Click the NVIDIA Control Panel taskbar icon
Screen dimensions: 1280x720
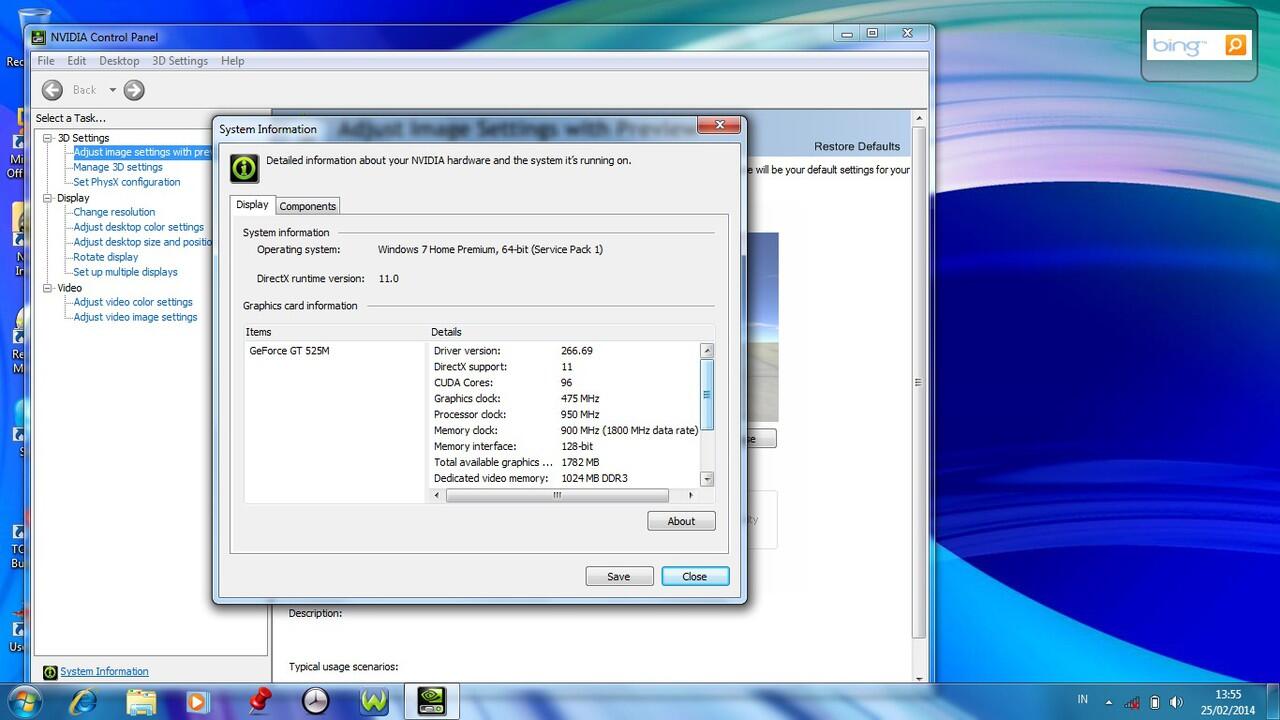tap(431, 701)
